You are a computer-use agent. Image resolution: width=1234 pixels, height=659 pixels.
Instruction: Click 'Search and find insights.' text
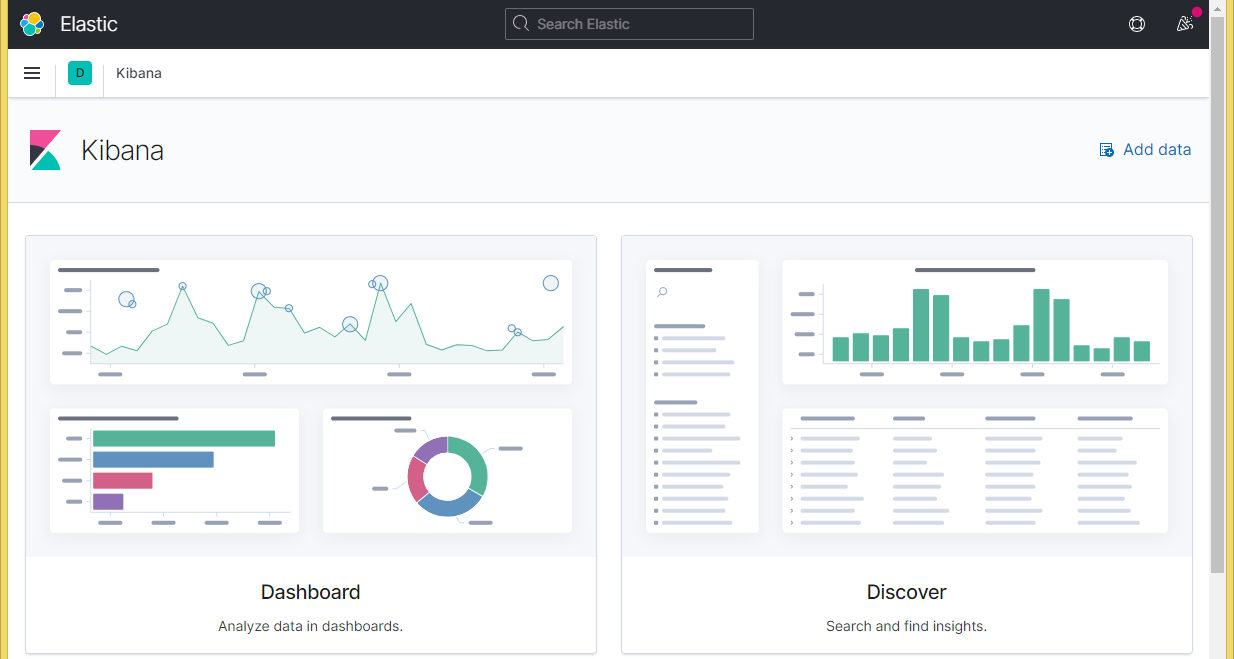907,626
